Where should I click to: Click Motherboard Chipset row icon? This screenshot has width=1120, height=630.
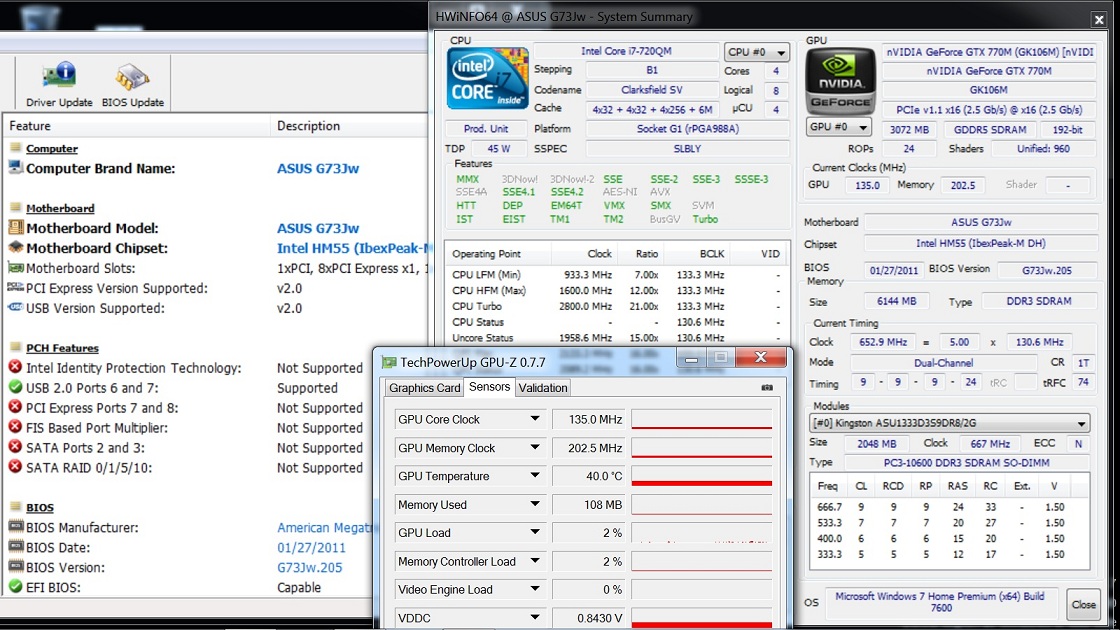click(15, 247)
